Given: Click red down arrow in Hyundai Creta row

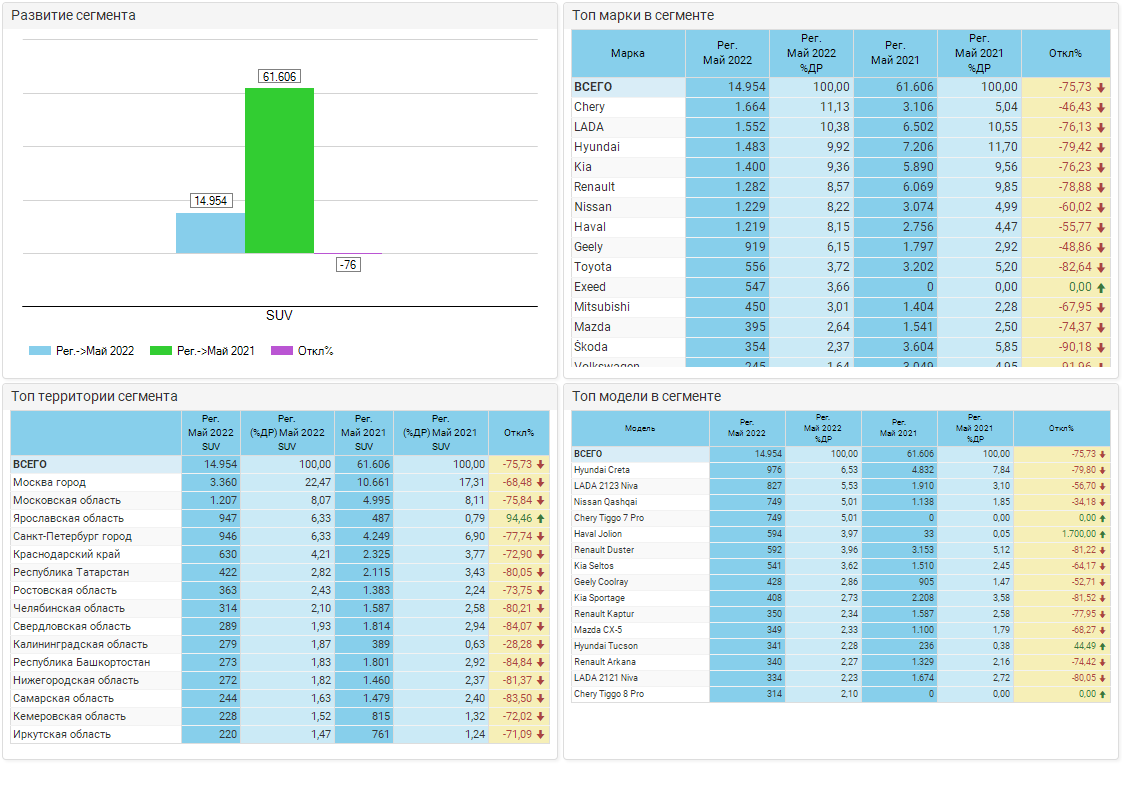Looking at the screenshot, I should (1102, 470).
